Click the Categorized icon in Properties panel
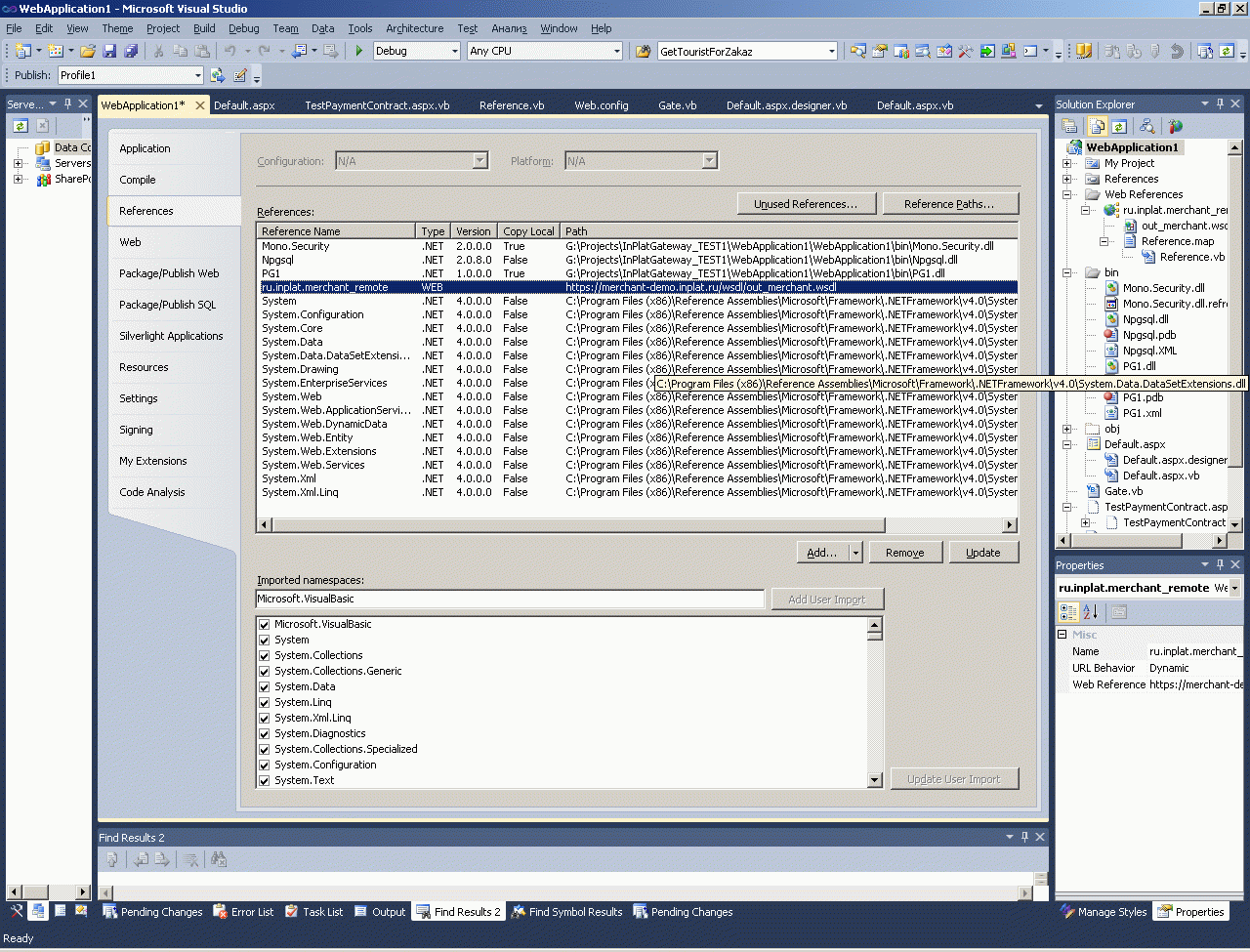 [x=1069, y=612]
